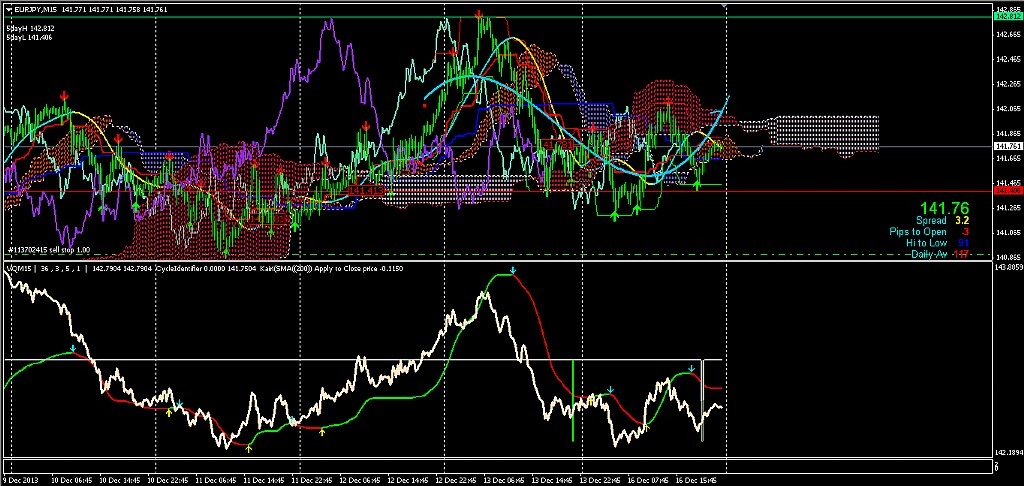This screenshot has width=1024, height=486.
Task: Click yellow up arrow above 11 Dec 14:45 label
Action: [249, 448]
